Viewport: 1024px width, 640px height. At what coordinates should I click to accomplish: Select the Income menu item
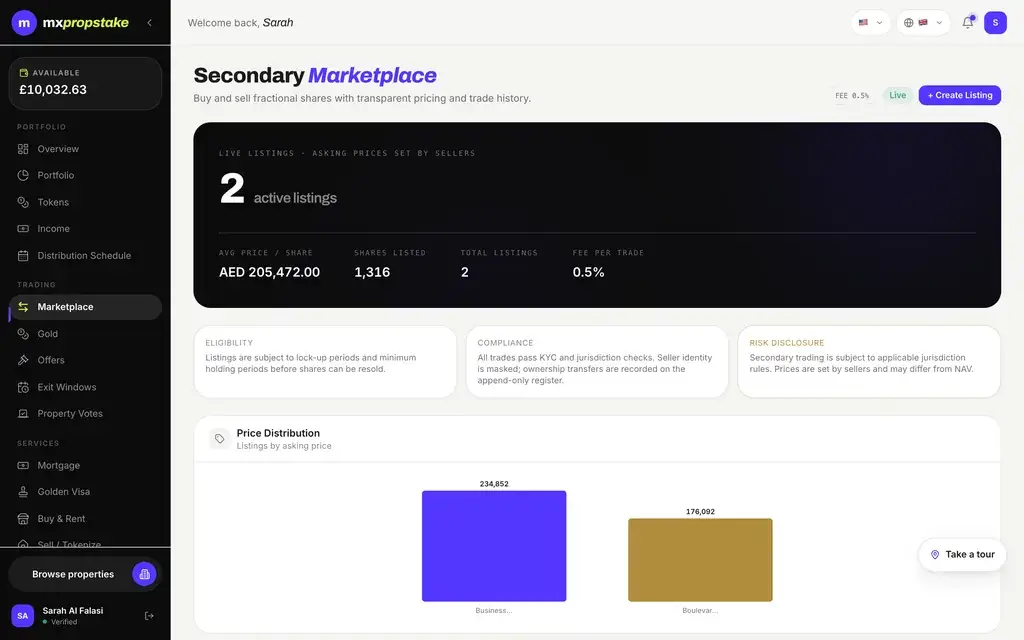85,229
